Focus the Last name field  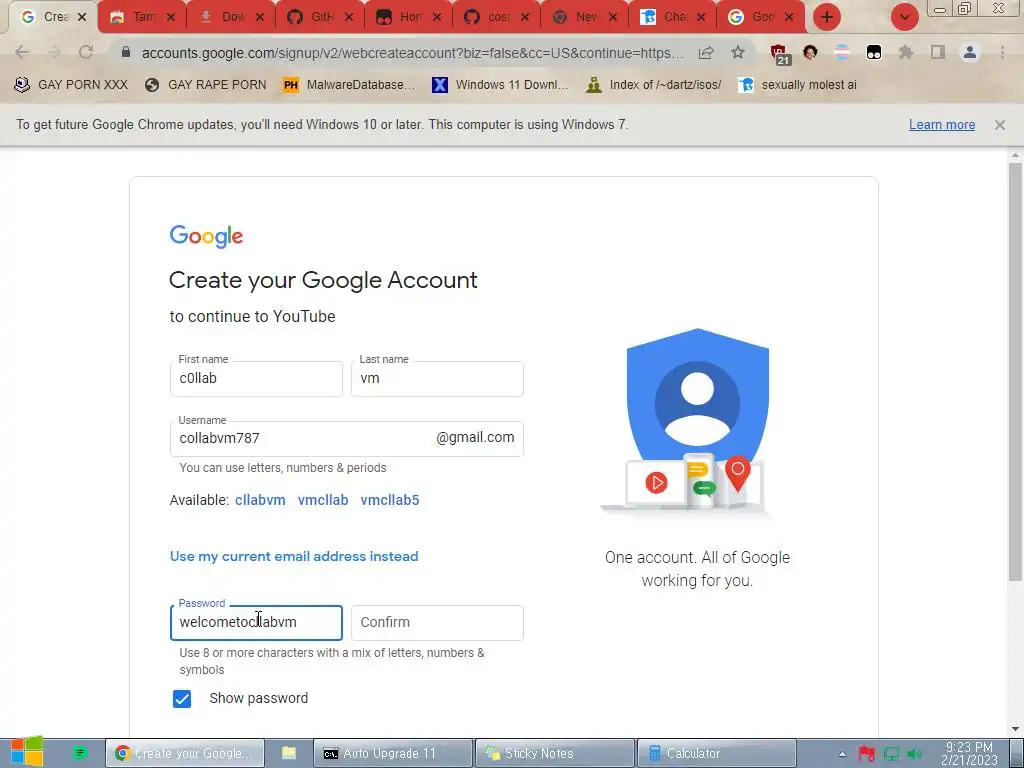coord(437,379)
